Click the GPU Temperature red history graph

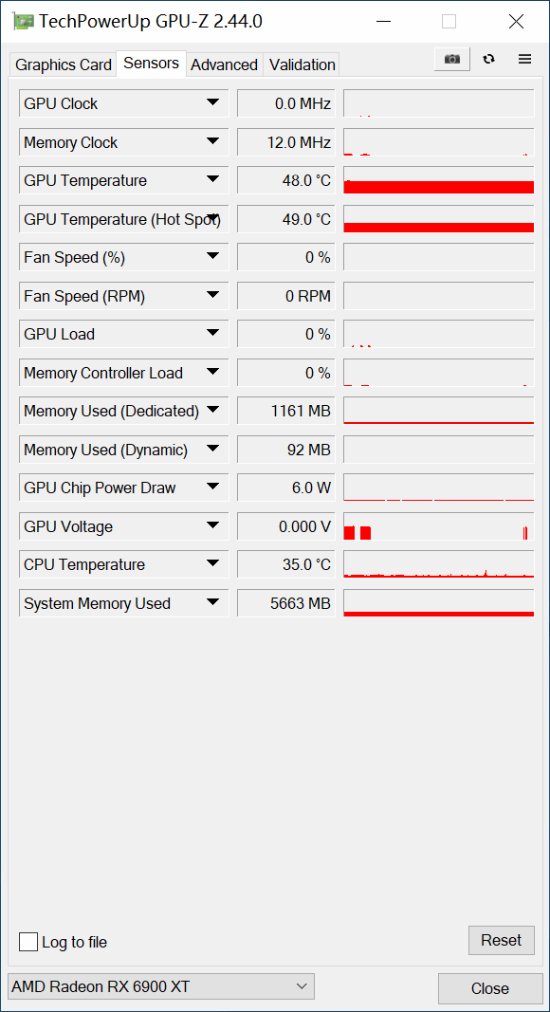[x=439, y=181]
